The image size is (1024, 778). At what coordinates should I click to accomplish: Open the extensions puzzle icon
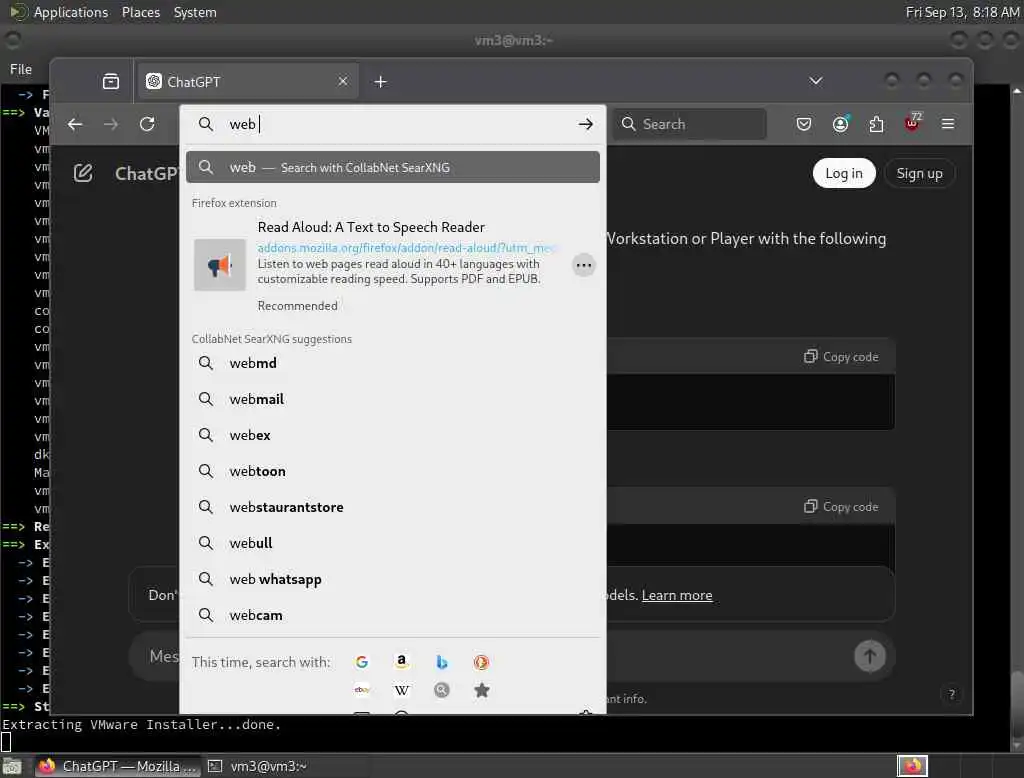click(x=876, y=124)
